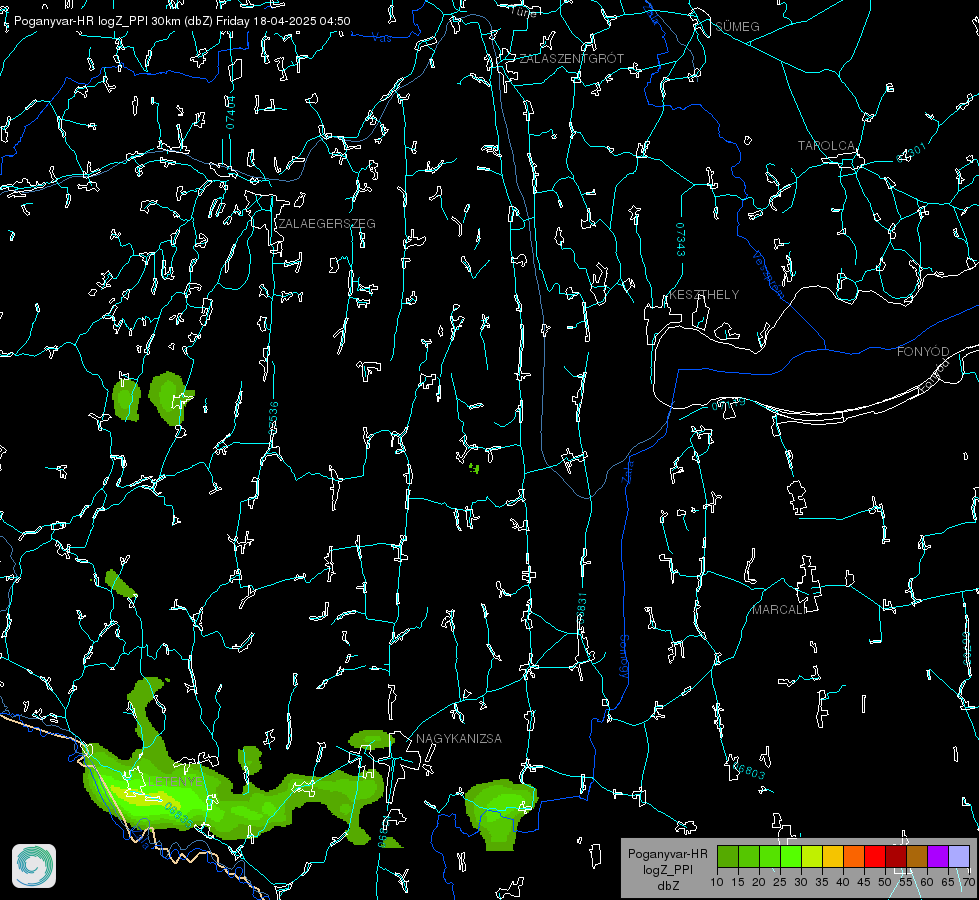Click the small radar echo near map center

click(x=475, y=468)
